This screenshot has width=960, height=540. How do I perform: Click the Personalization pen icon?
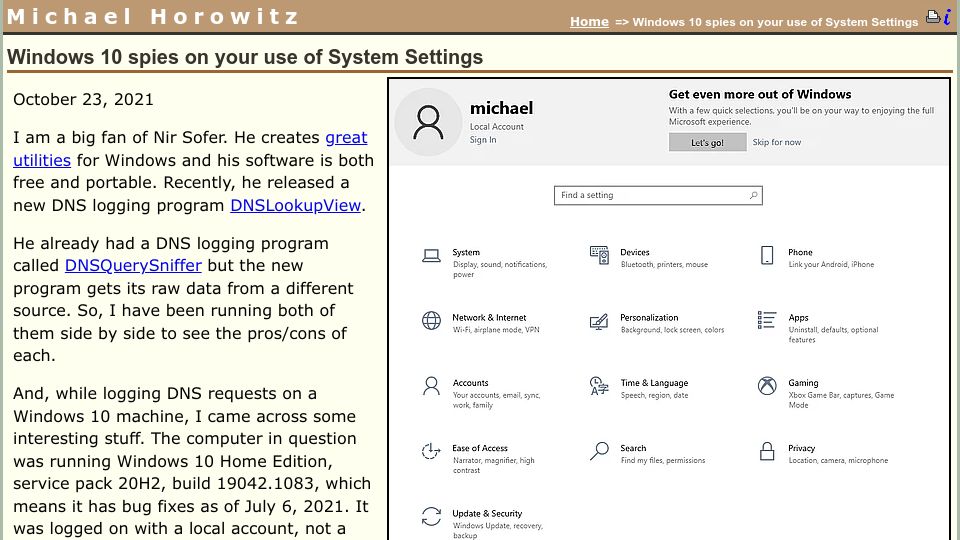[599, 321]
